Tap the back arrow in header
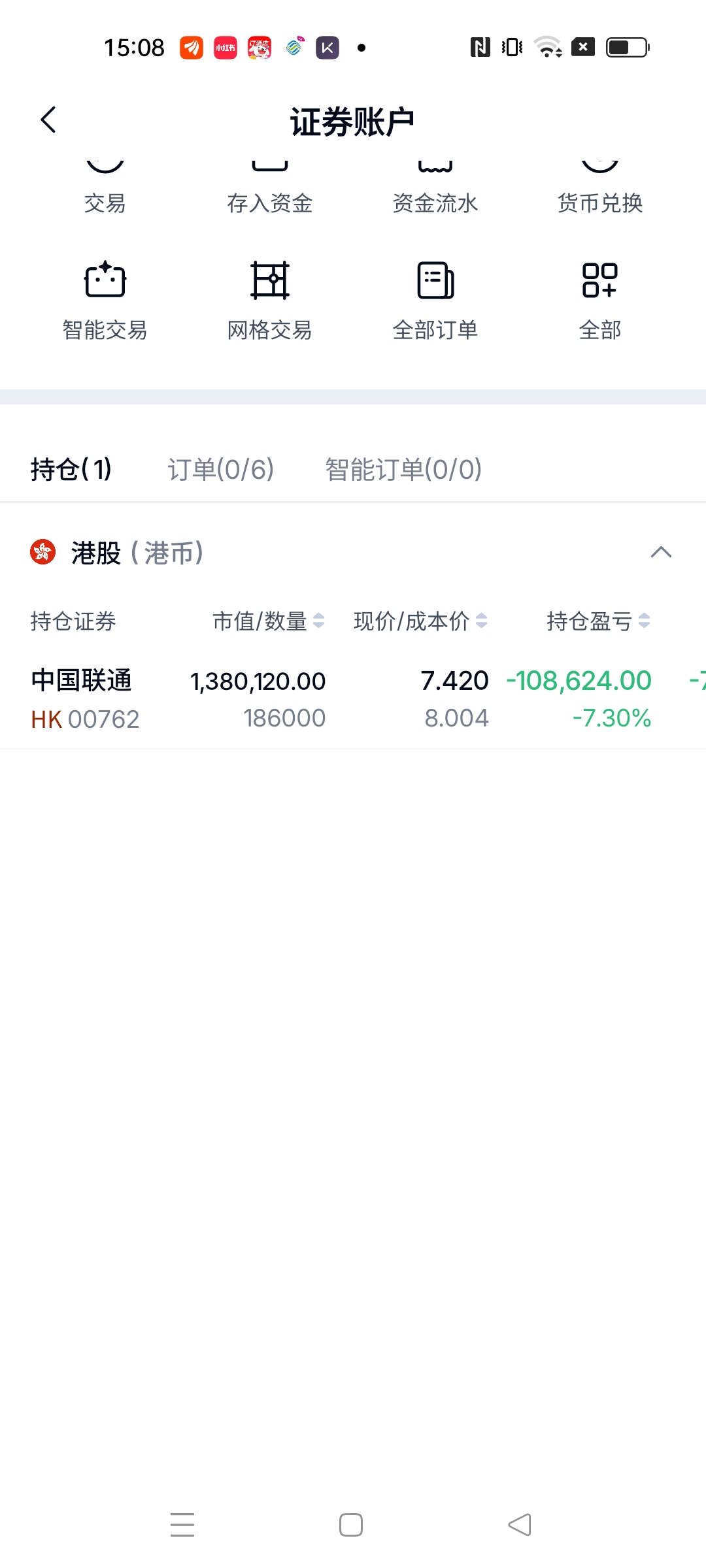Screen dimensions: 706x1568 tap(48, 120)
